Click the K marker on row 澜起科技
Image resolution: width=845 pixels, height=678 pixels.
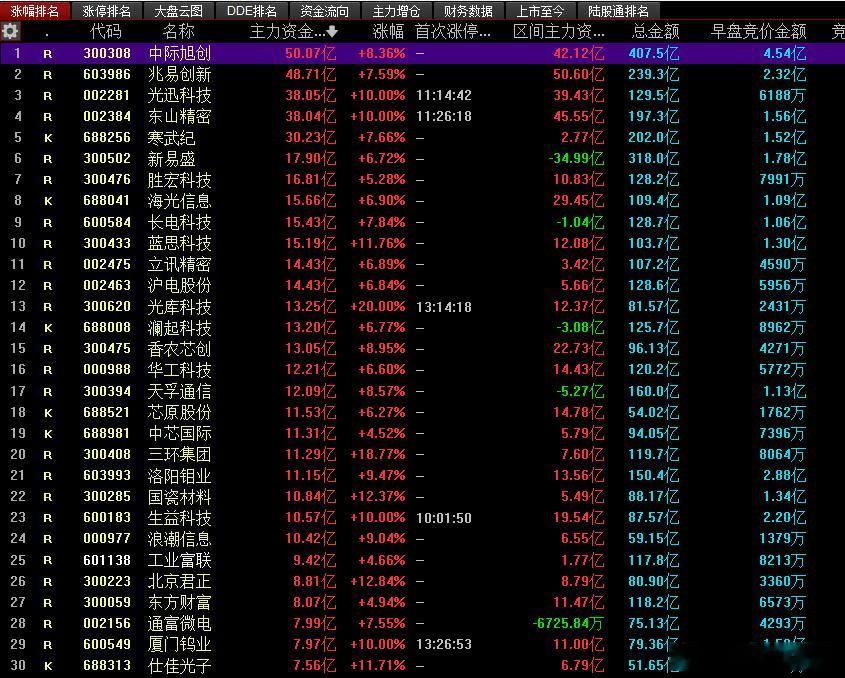48,328
